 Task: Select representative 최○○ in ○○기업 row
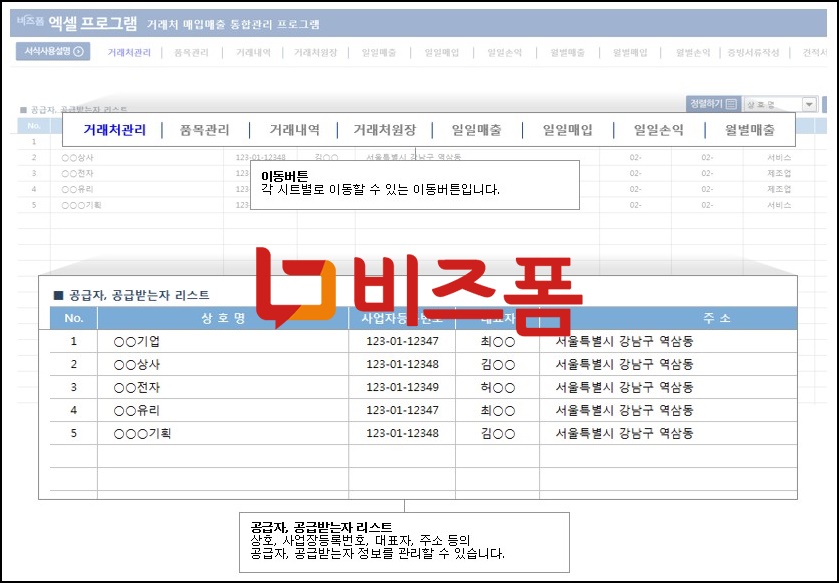tap(498, 341)
